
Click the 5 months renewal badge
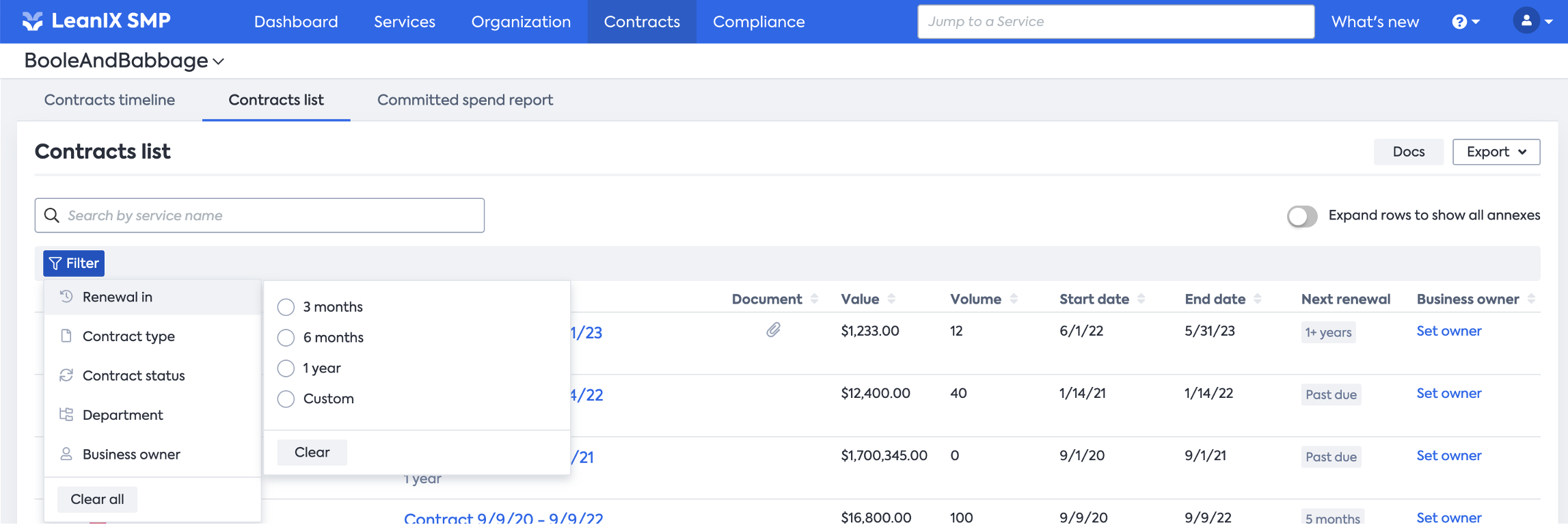(x=1332, y=517)
